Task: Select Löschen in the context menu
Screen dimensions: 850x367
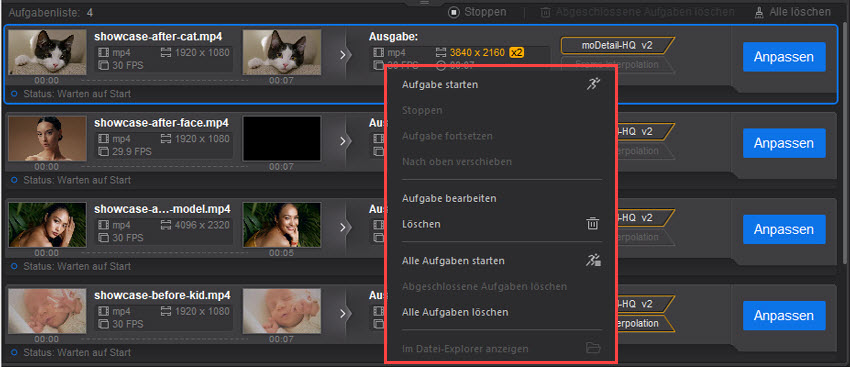Action: pos(421,224)
